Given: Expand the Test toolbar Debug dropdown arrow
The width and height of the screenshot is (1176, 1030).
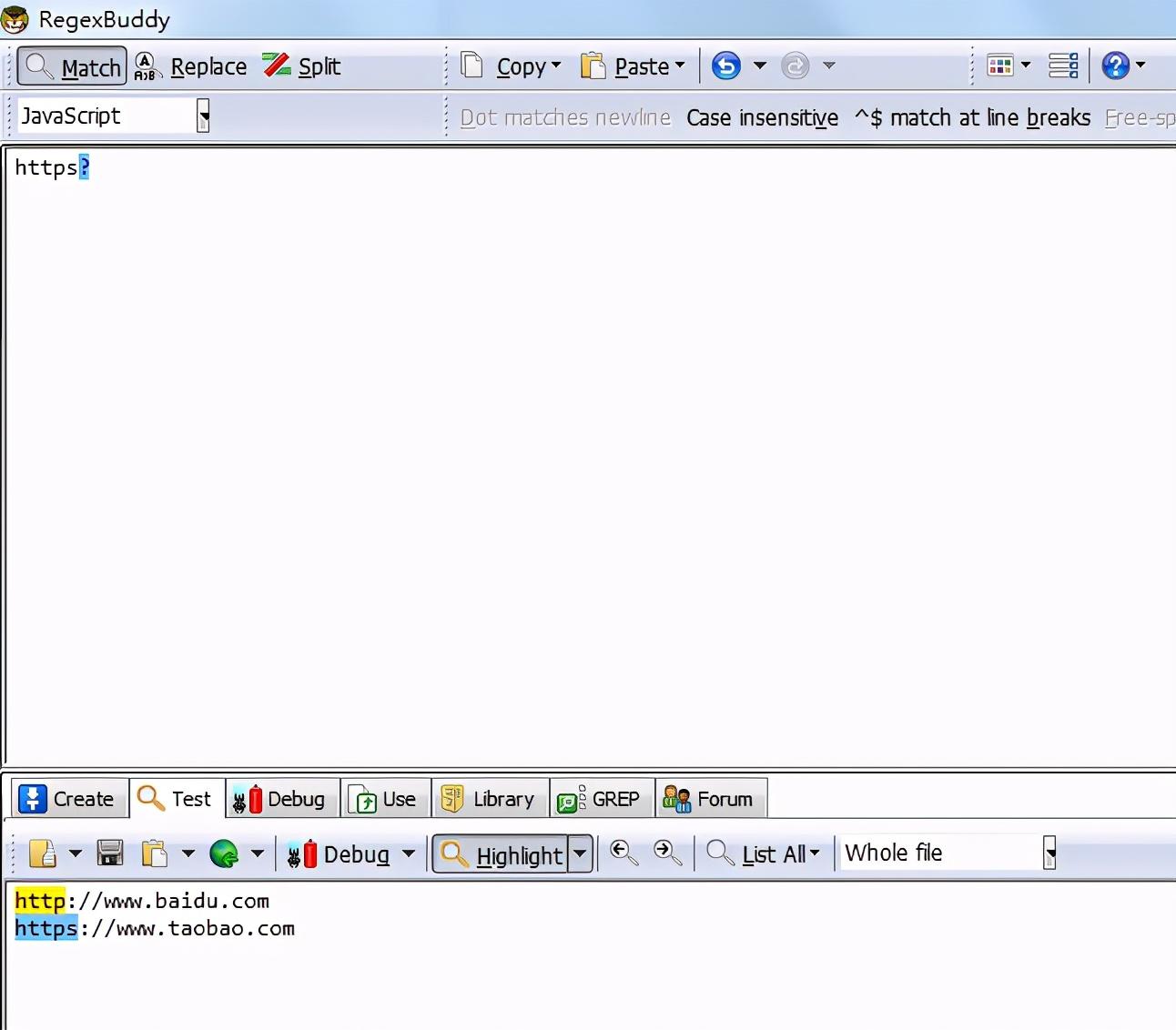Looking at the screenshot, I should click(409, 853).
